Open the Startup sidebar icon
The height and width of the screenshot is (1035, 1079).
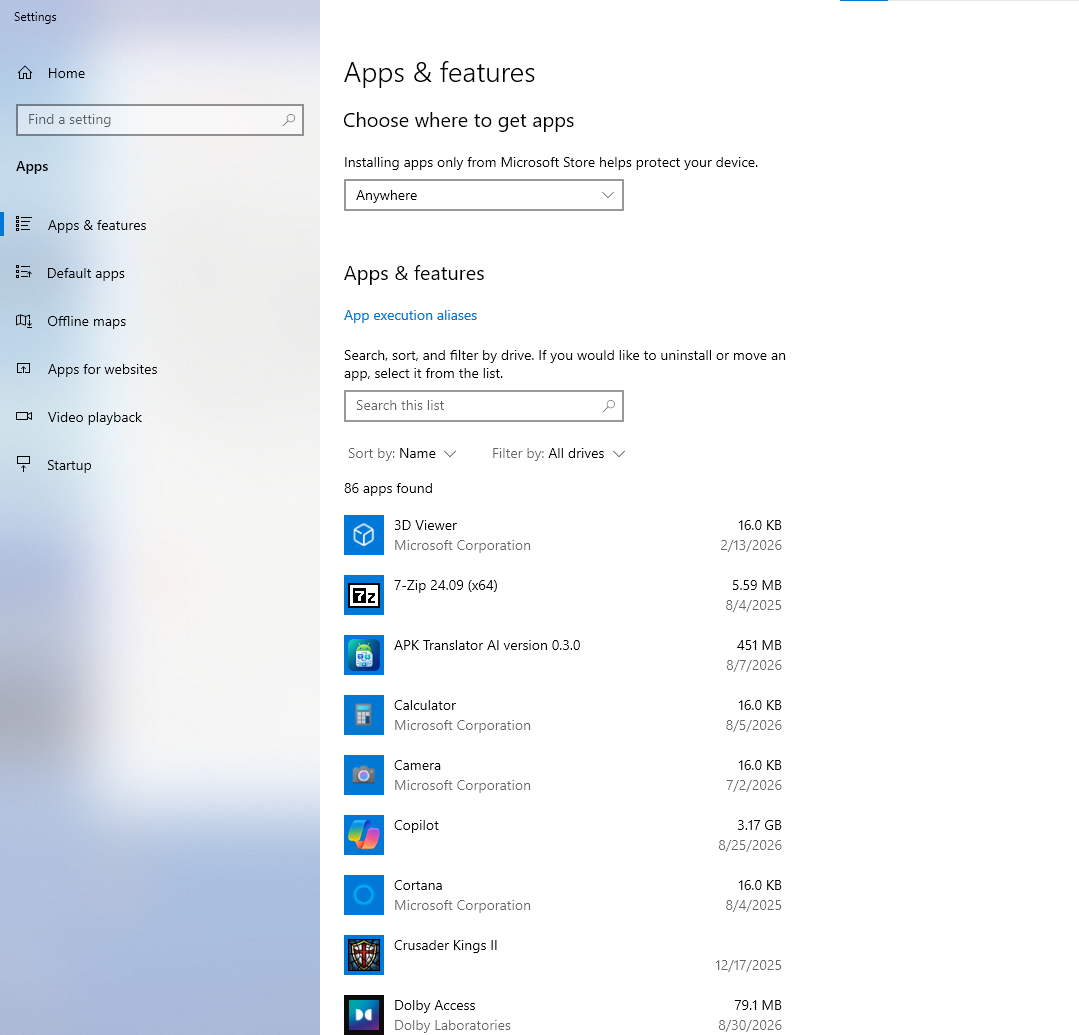click(24, 465)
